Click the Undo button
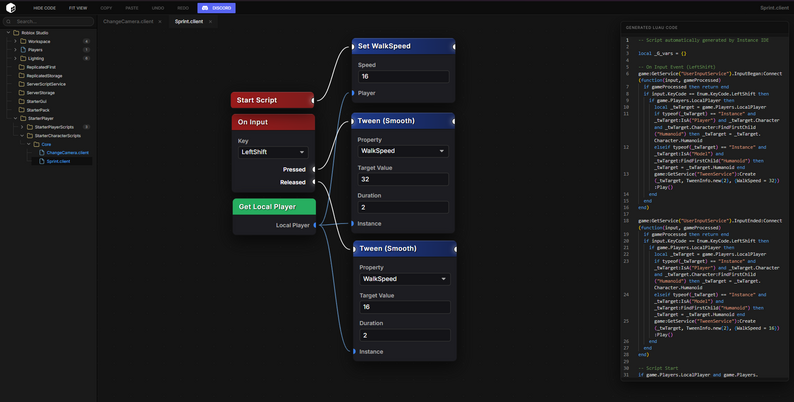This screenshot has height=402, width=794. [158, 8]
